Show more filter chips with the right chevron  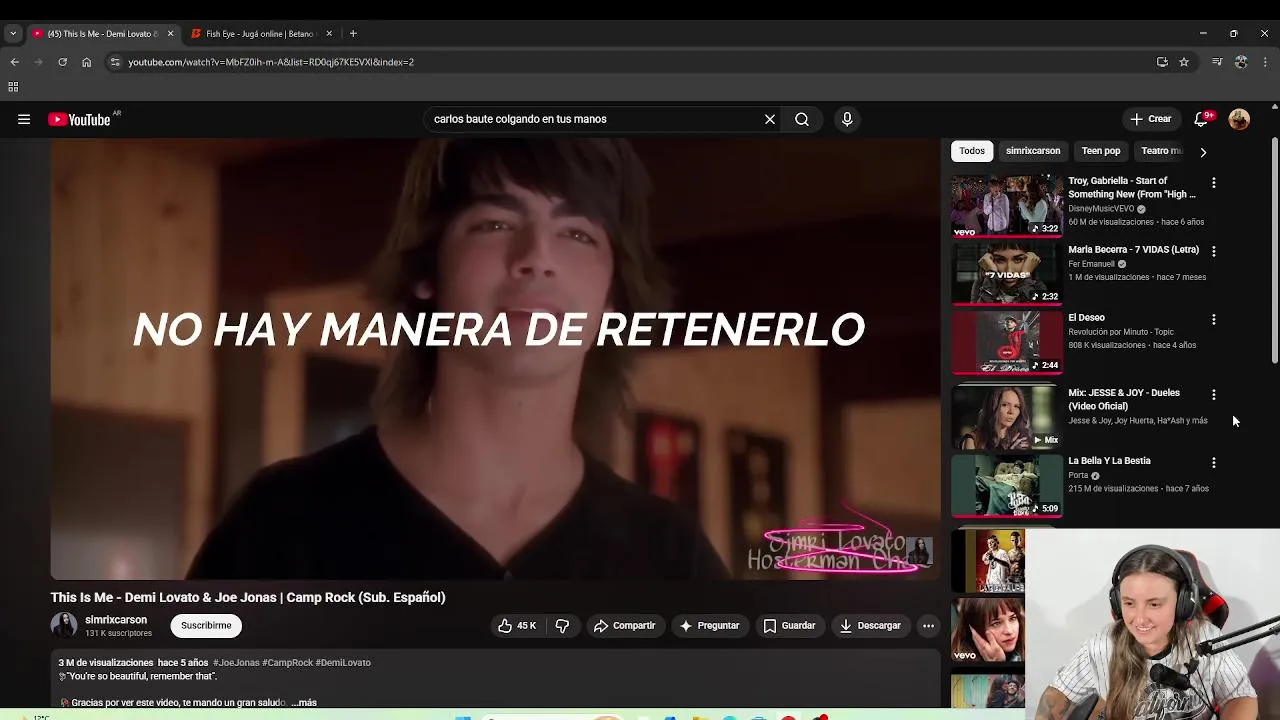pos(1203,152)
